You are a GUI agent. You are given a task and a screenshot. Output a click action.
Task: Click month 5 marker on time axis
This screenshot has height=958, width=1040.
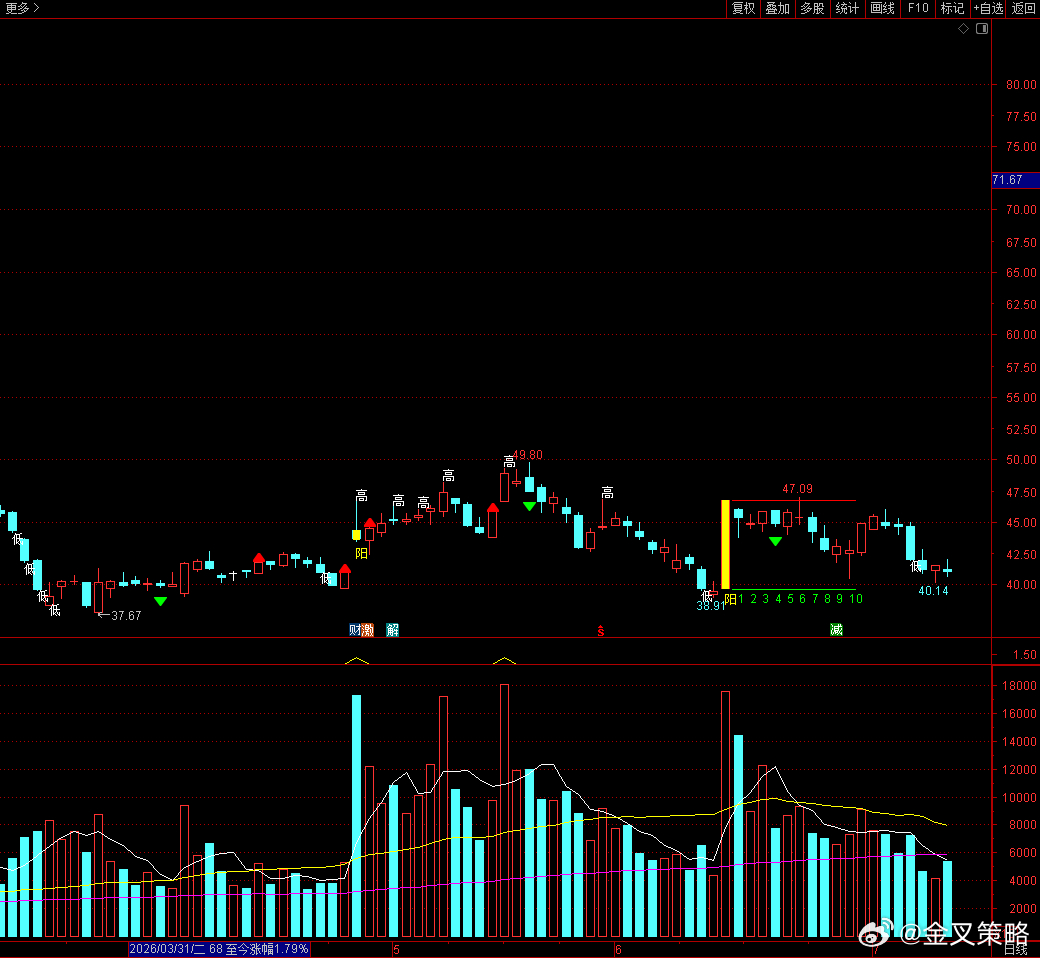396,949
